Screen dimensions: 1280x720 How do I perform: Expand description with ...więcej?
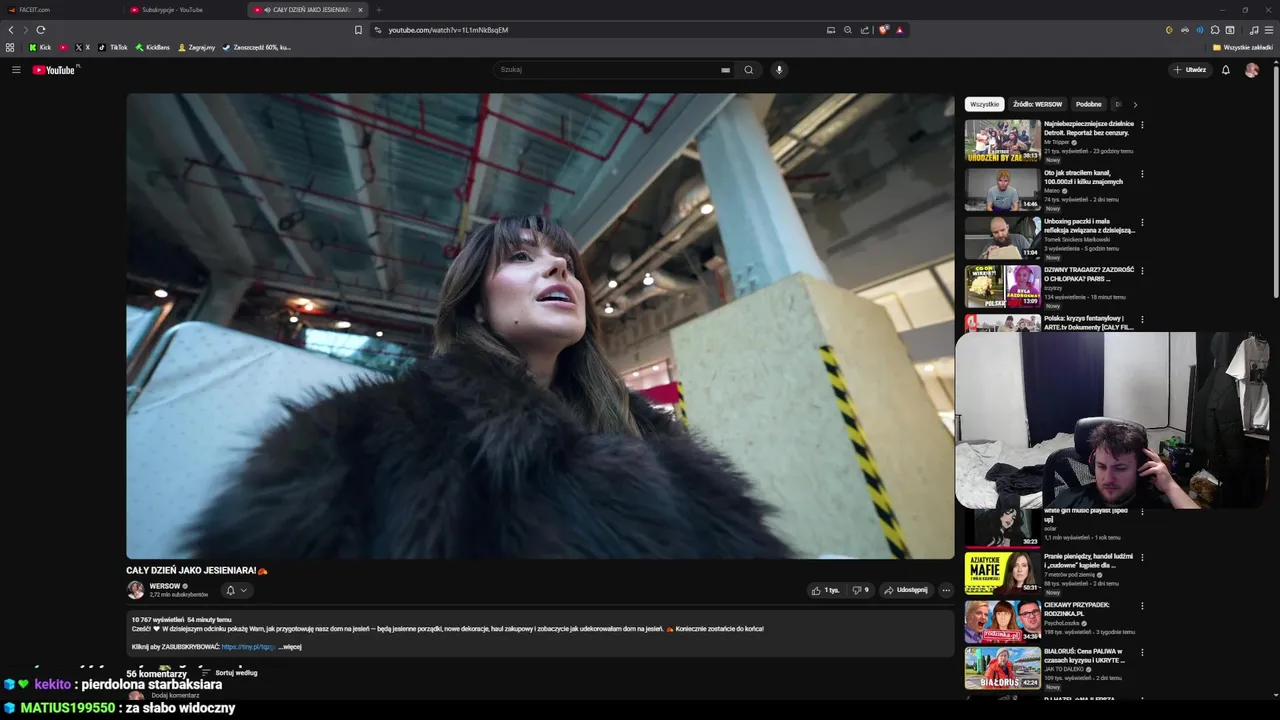289,647
